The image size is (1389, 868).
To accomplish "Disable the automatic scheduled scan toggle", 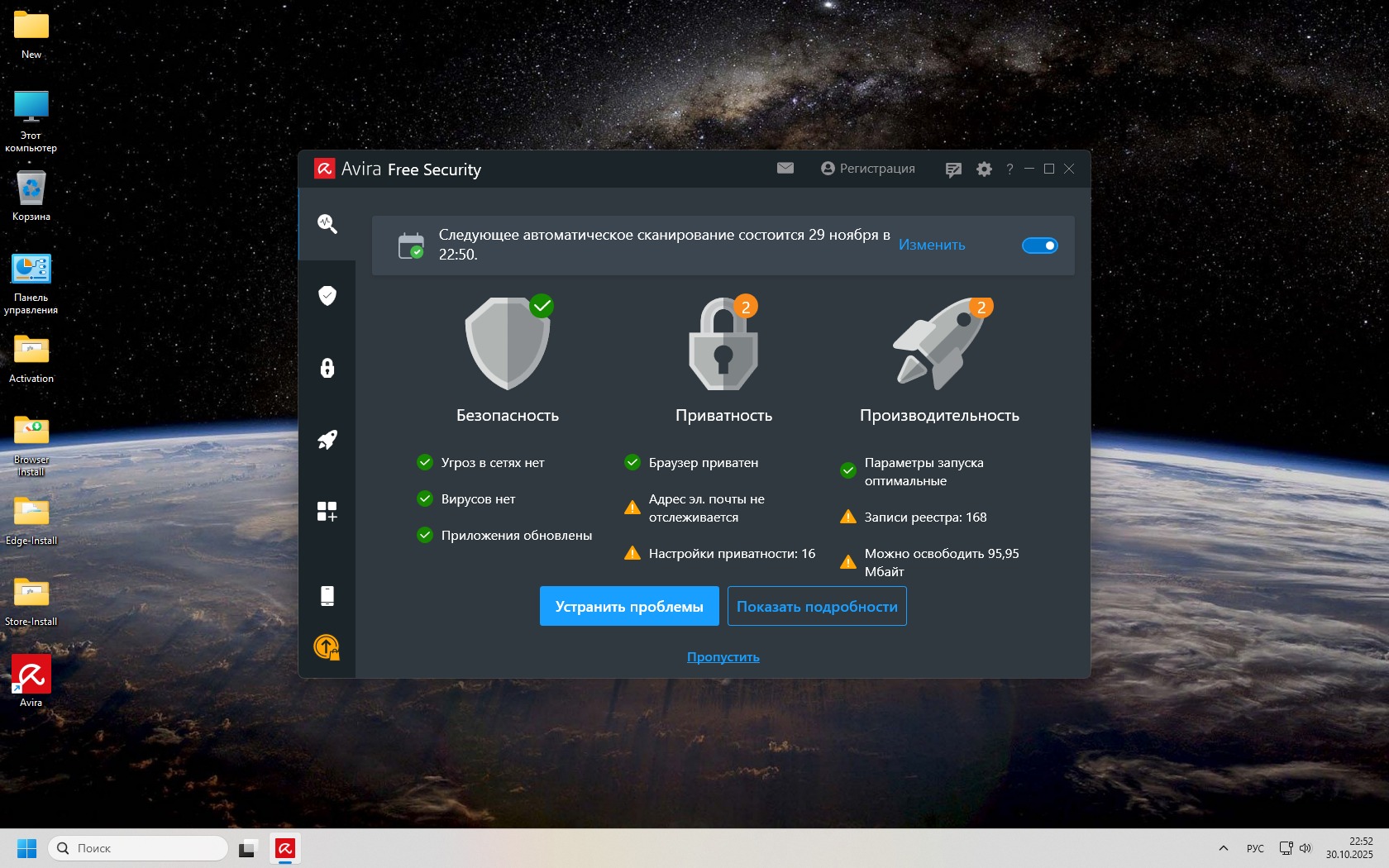I will click(x=1039, y=246).
